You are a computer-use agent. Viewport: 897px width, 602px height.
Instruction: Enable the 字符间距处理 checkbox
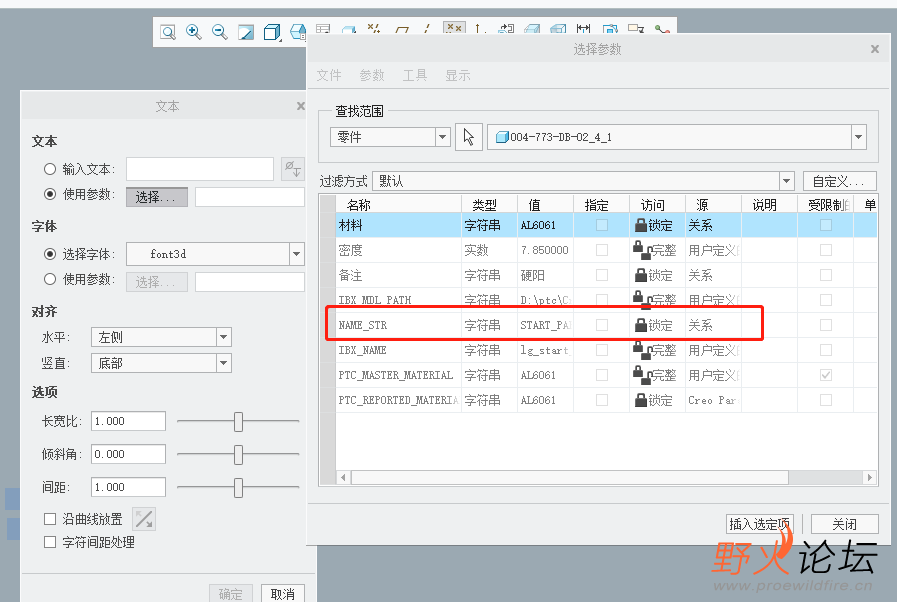[x=50, y=542]
